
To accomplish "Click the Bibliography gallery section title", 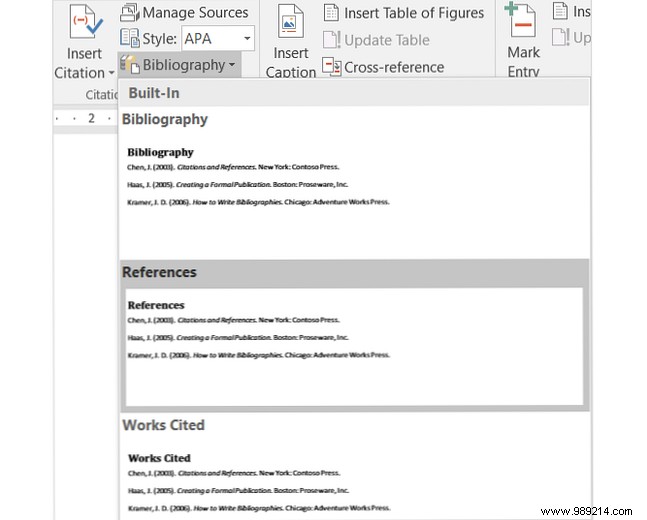I will coord(165,119).
